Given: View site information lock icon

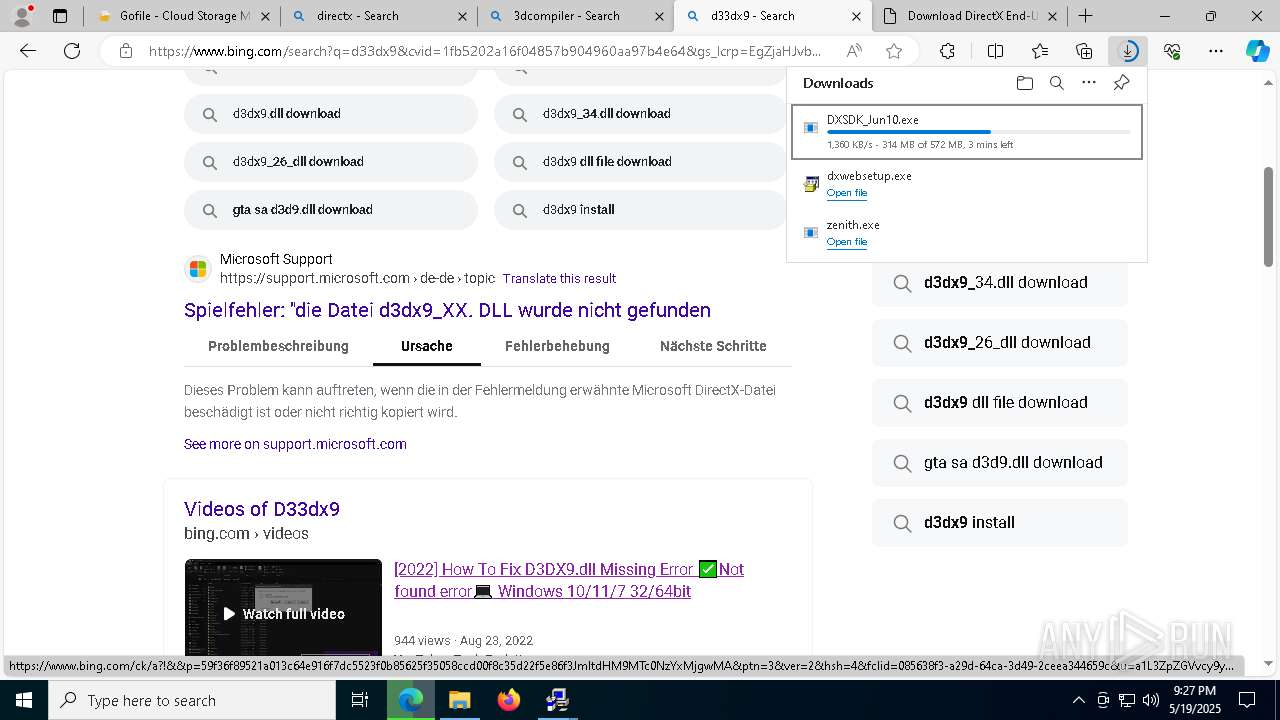Looking at the screenshot, I should coord(125,51).
